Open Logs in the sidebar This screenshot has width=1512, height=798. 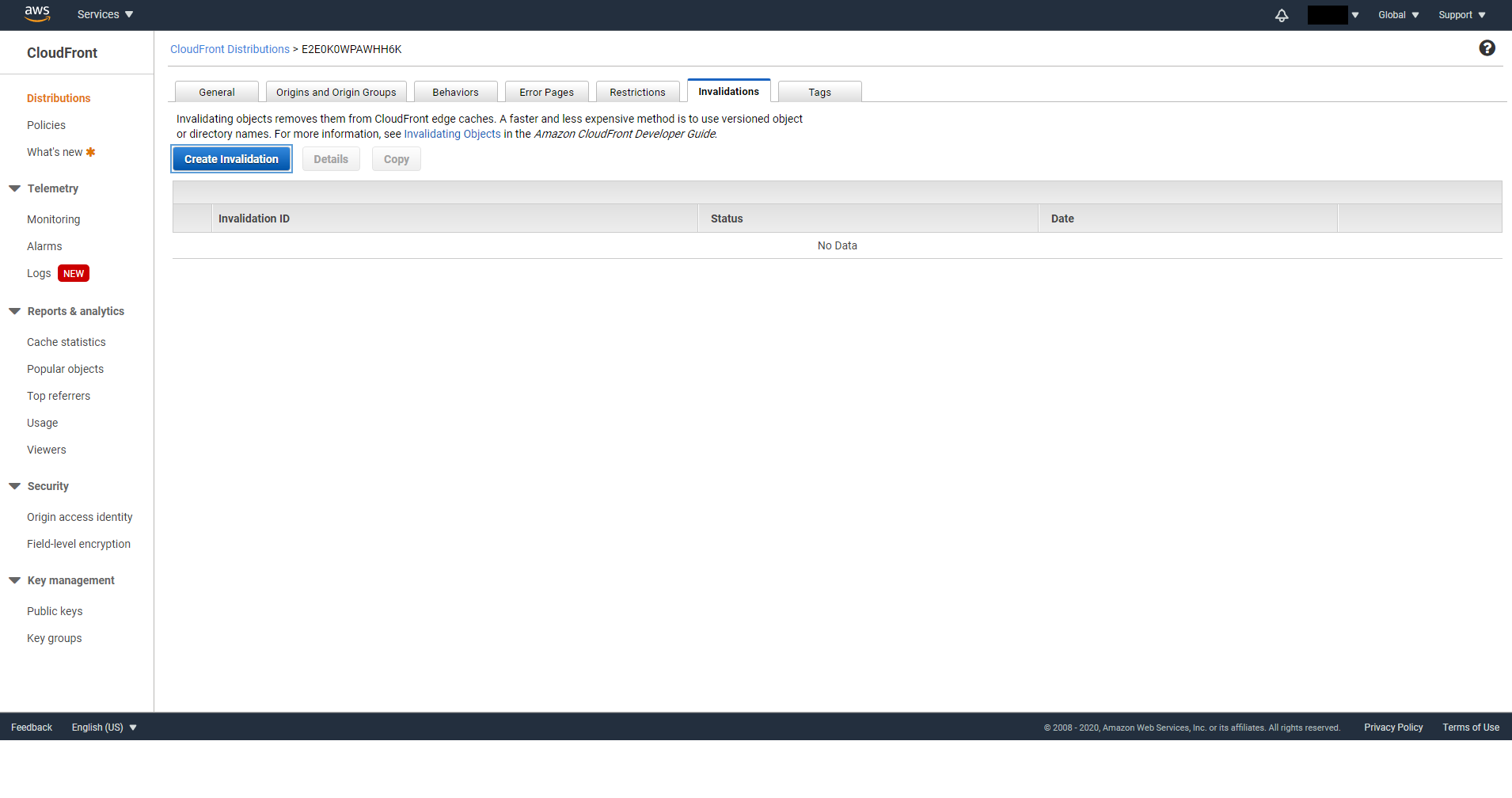39,273
